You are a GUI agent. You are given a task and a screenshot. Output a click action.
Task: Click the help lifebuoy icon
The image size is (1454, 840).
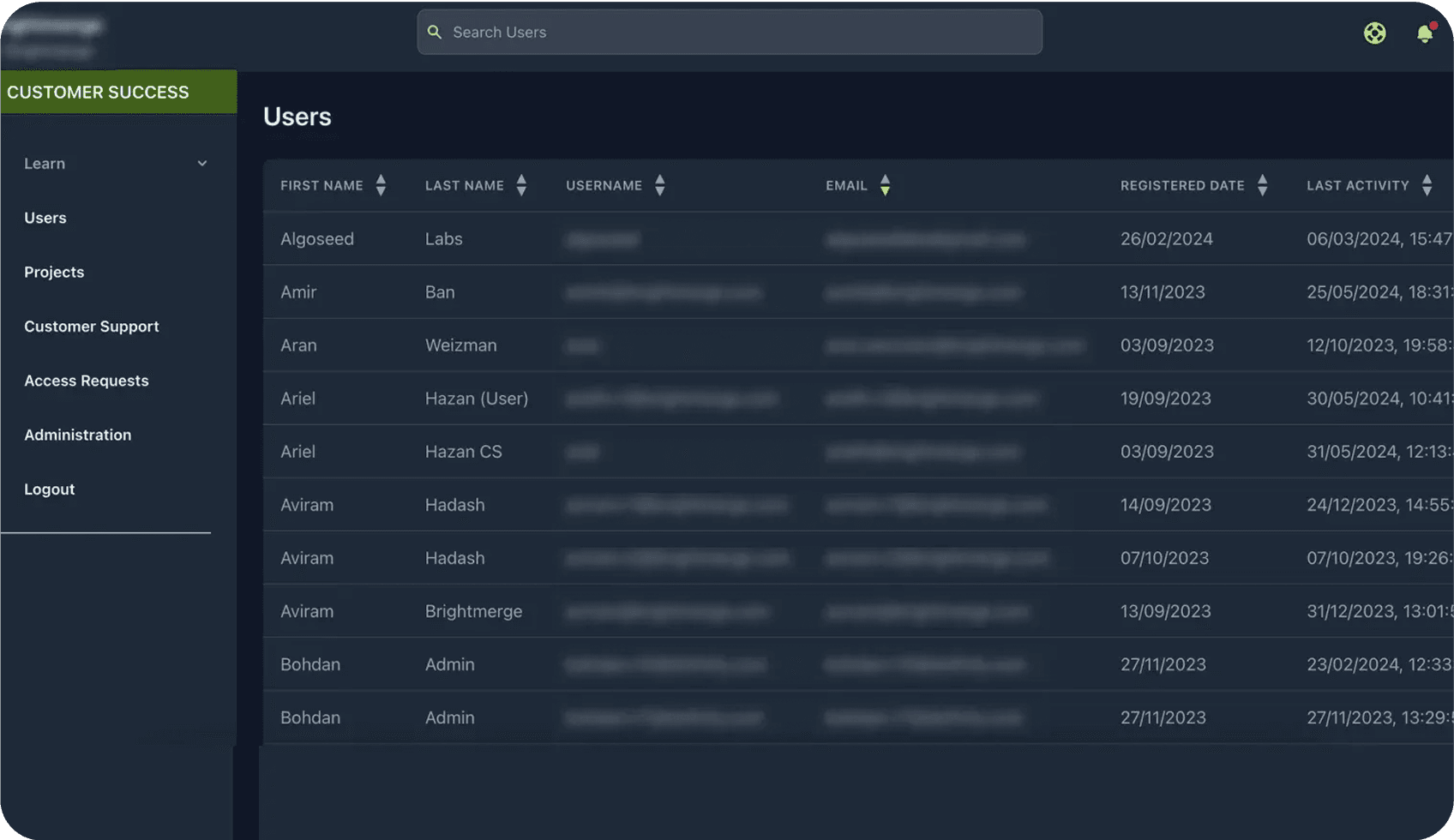click(1374, 33)
